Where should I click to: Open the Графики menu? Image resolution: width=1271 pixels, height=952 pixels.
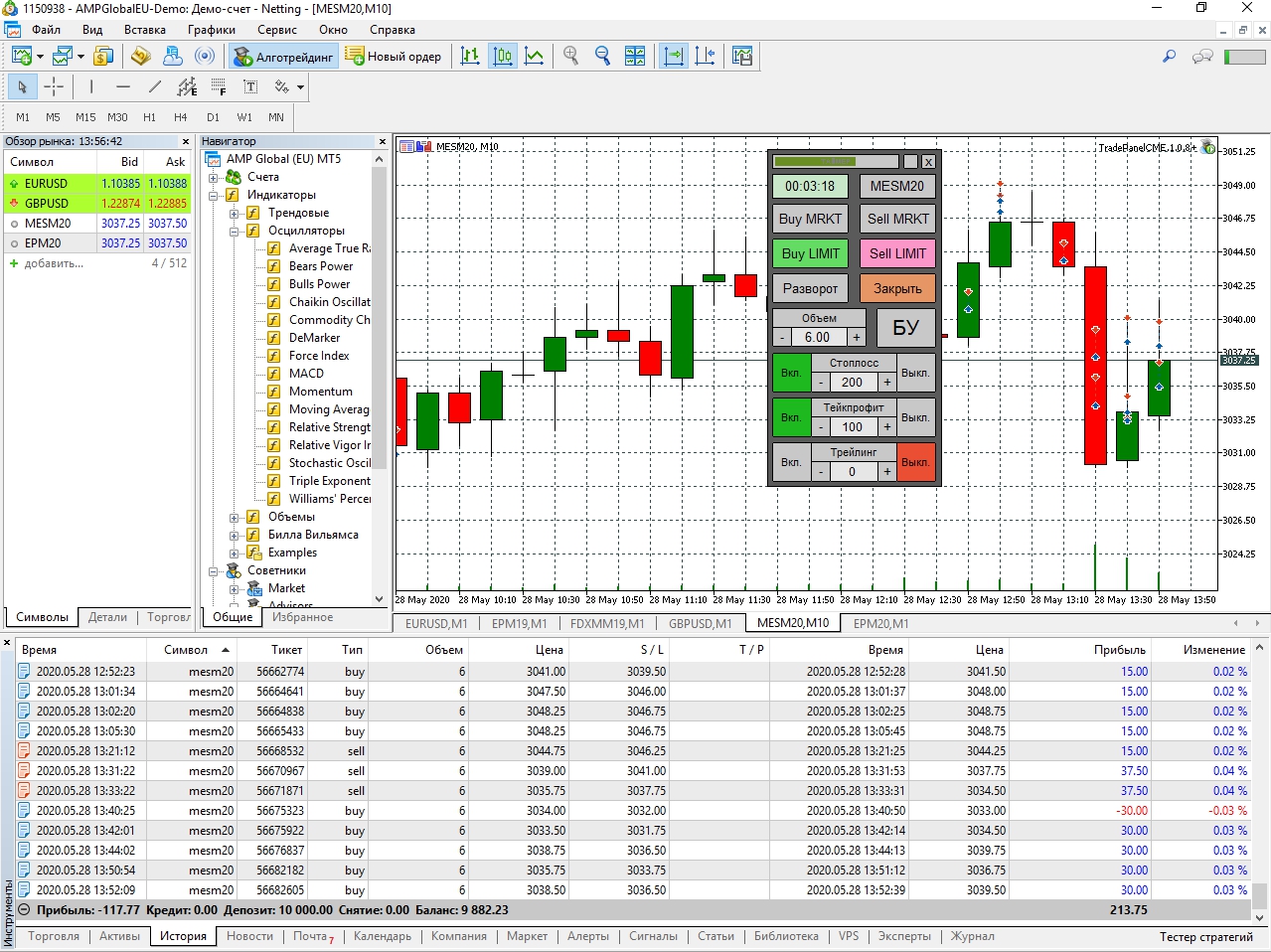click(x=212, y=30)
